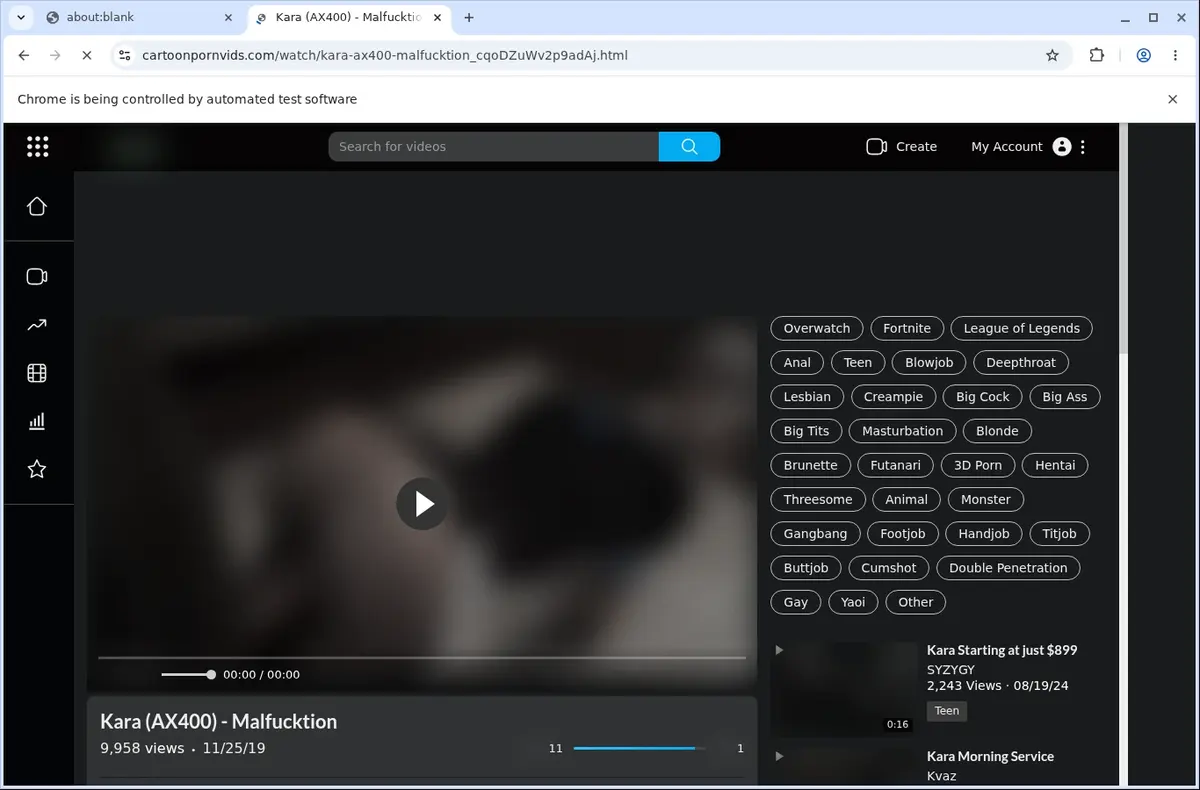The height and width of the screenshot is (790, 1200).
Task: Open the bar chart sidebar icon
Action: (37, 421)
